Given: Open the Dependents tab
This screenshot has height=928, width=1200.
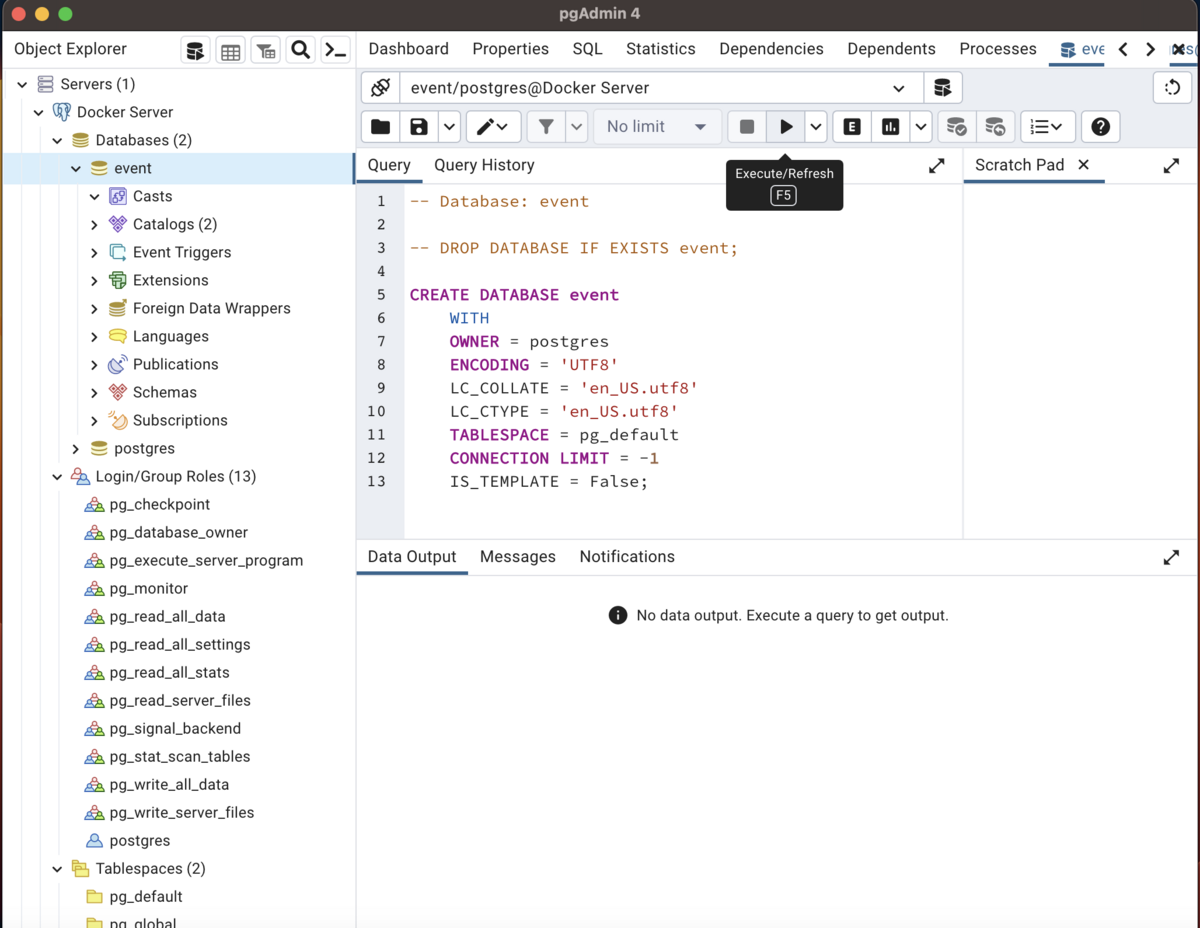Looking at the screenshot, I should 891,49.
